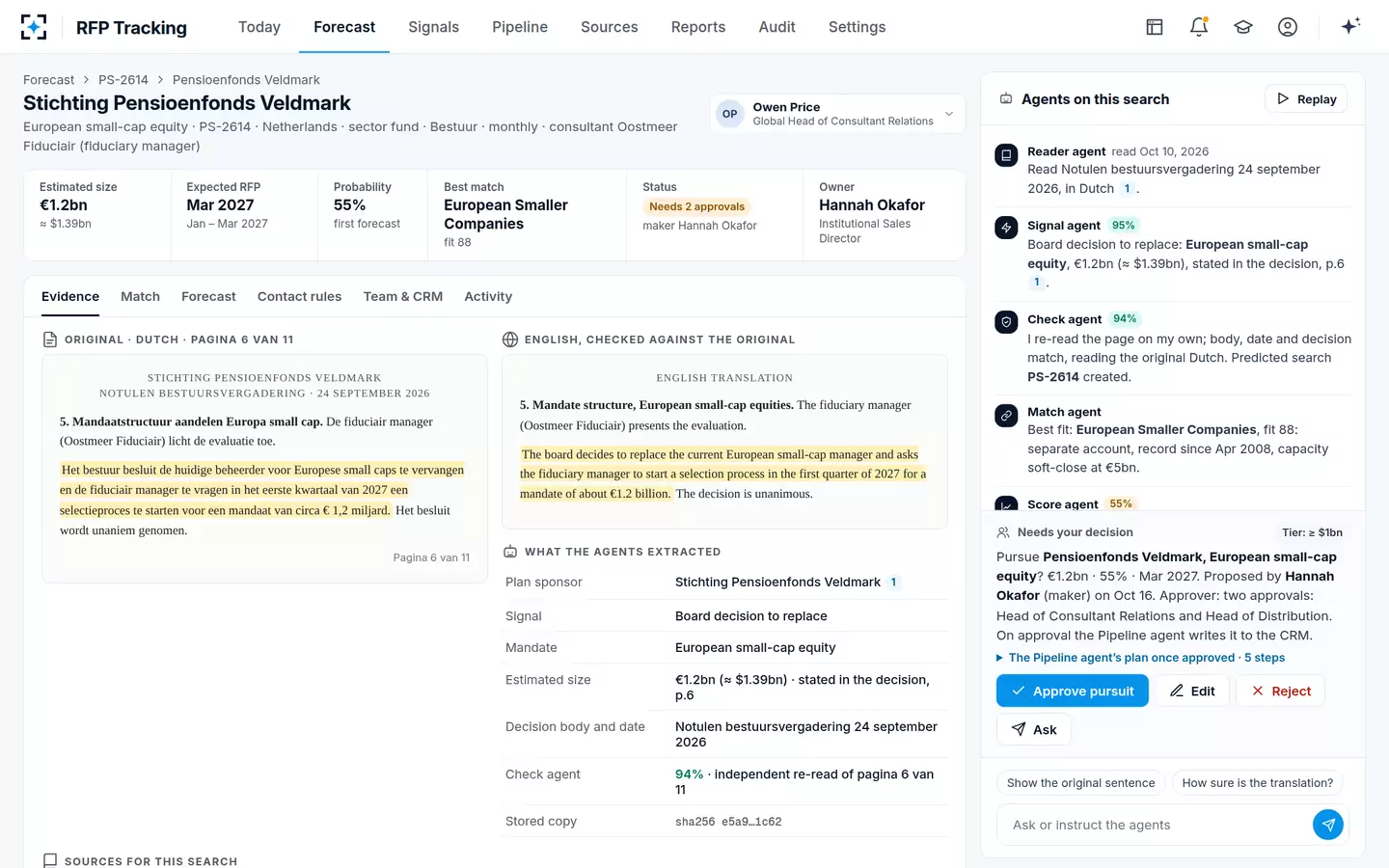The height and width of the screenshot is (868, 1389).
Task: Click the Signal agent lightning icon
Action: 1006,228
